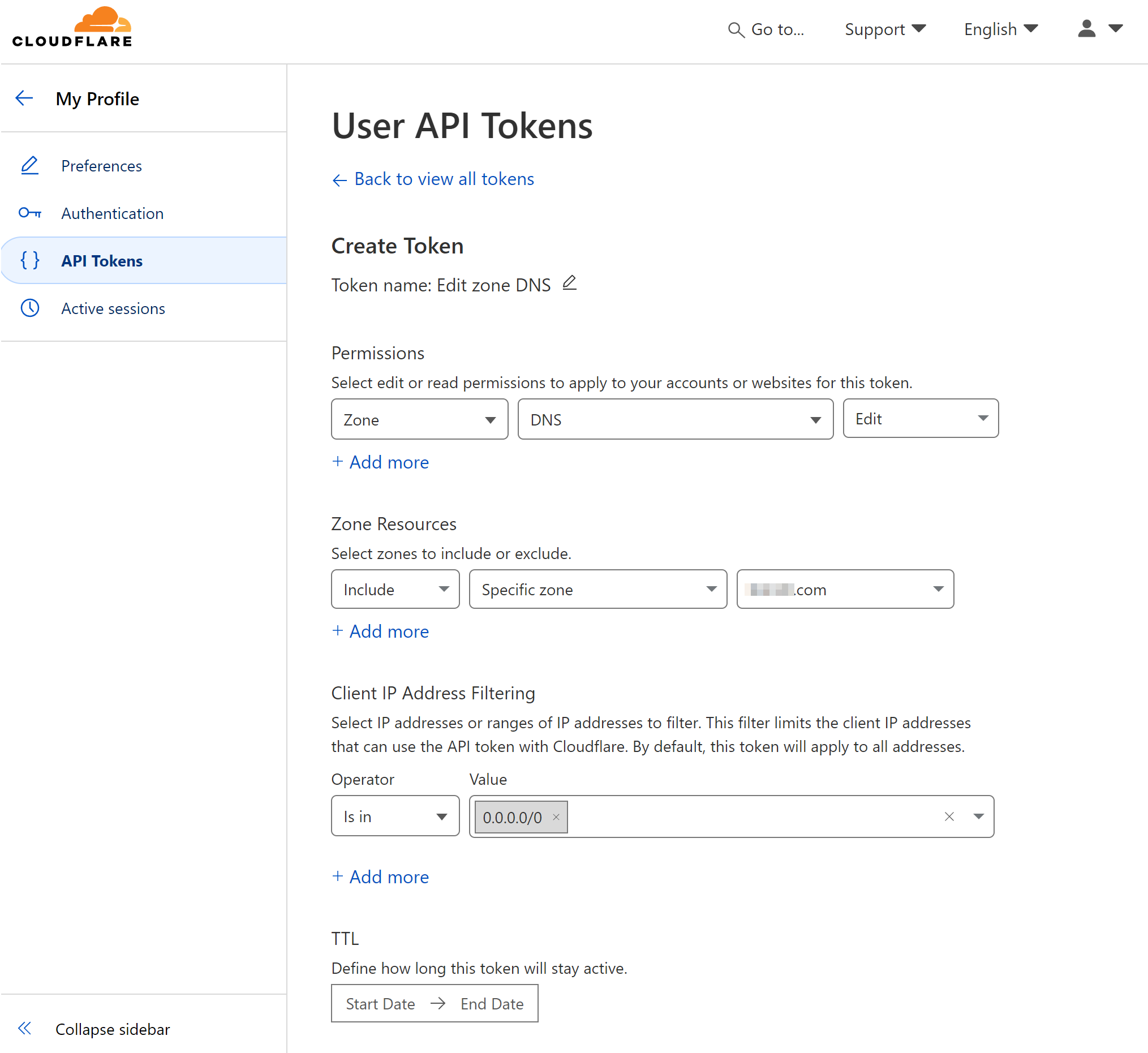The height and width of the screenshot is (1053, 1148).
Task: Remove the 0.0.0.0/0 IP tag
Action: [x=556, y=817]
